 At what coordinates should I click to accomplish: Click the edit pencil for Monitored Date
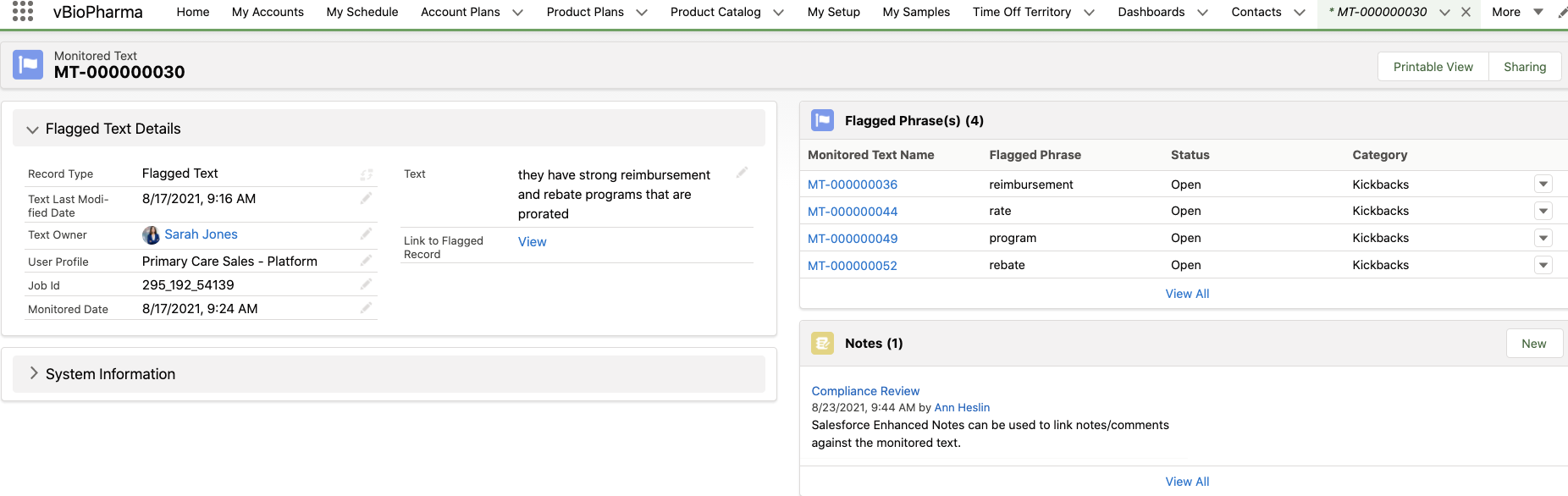point(366,308)
